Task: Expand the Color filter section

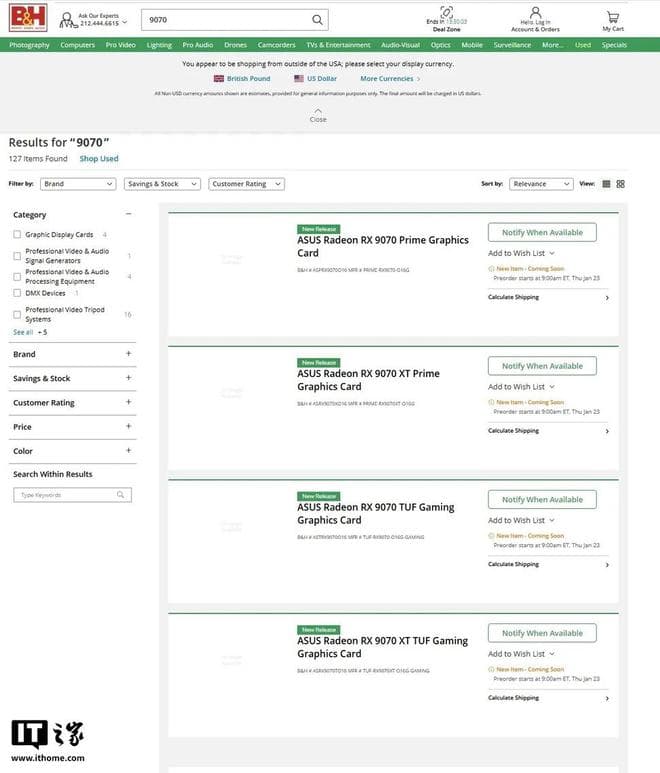Action: click(128, 451)
